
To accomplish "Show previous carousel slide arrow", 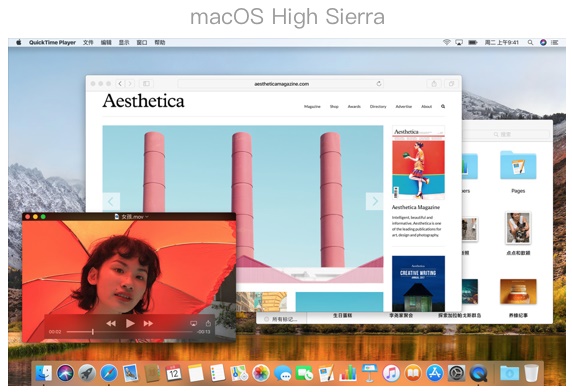I will coord(111,201).
